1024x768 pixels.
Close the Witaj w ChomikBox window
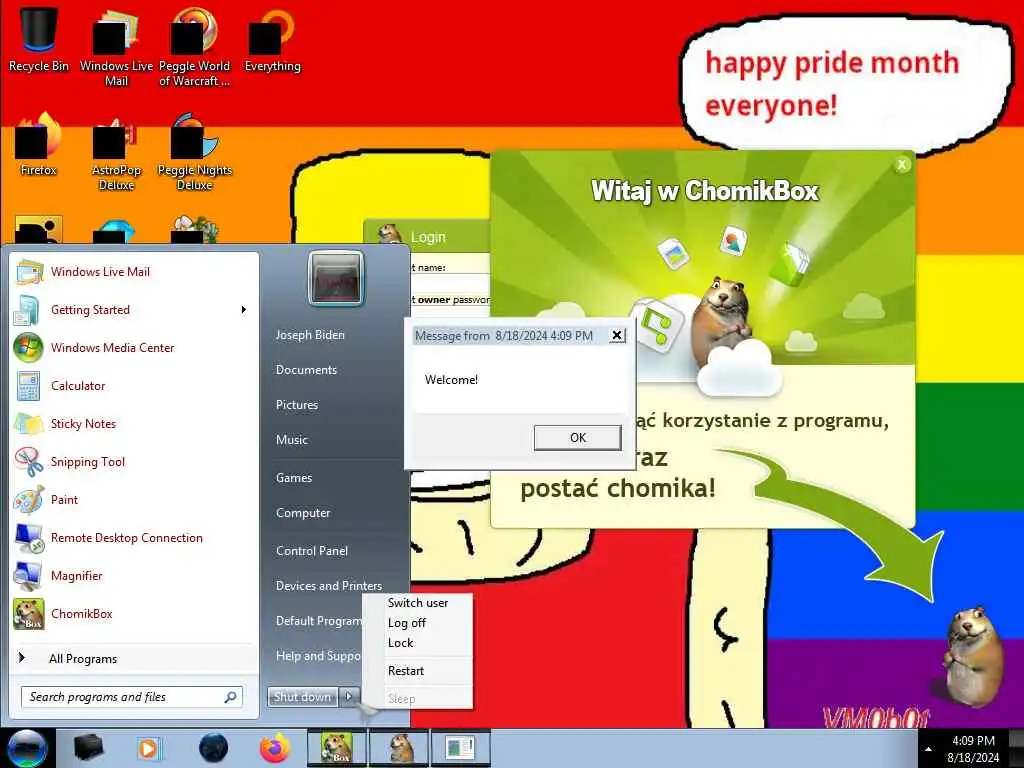click(902, 165)
